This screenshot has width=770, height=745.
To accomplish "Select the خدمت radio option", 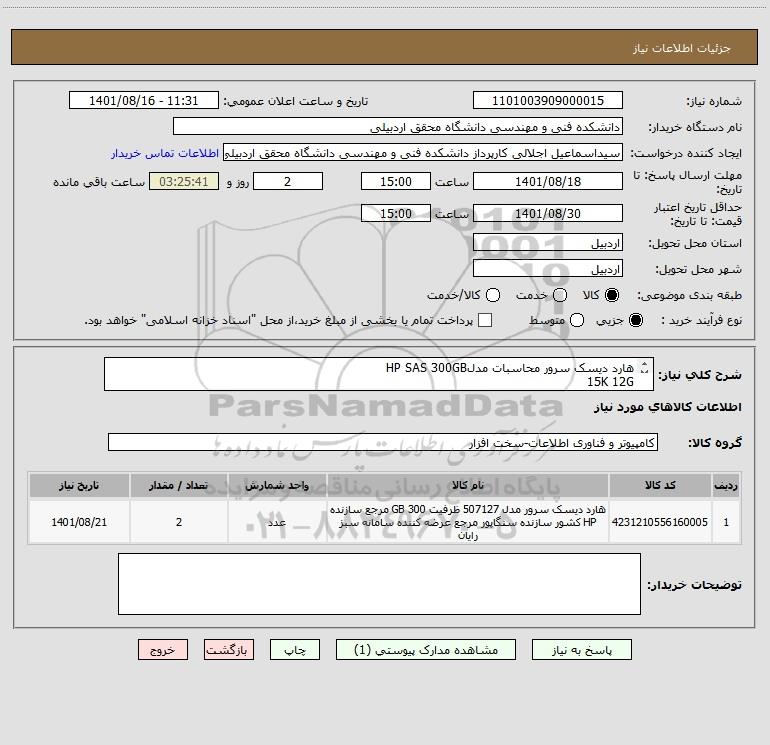I will point(560,295).
